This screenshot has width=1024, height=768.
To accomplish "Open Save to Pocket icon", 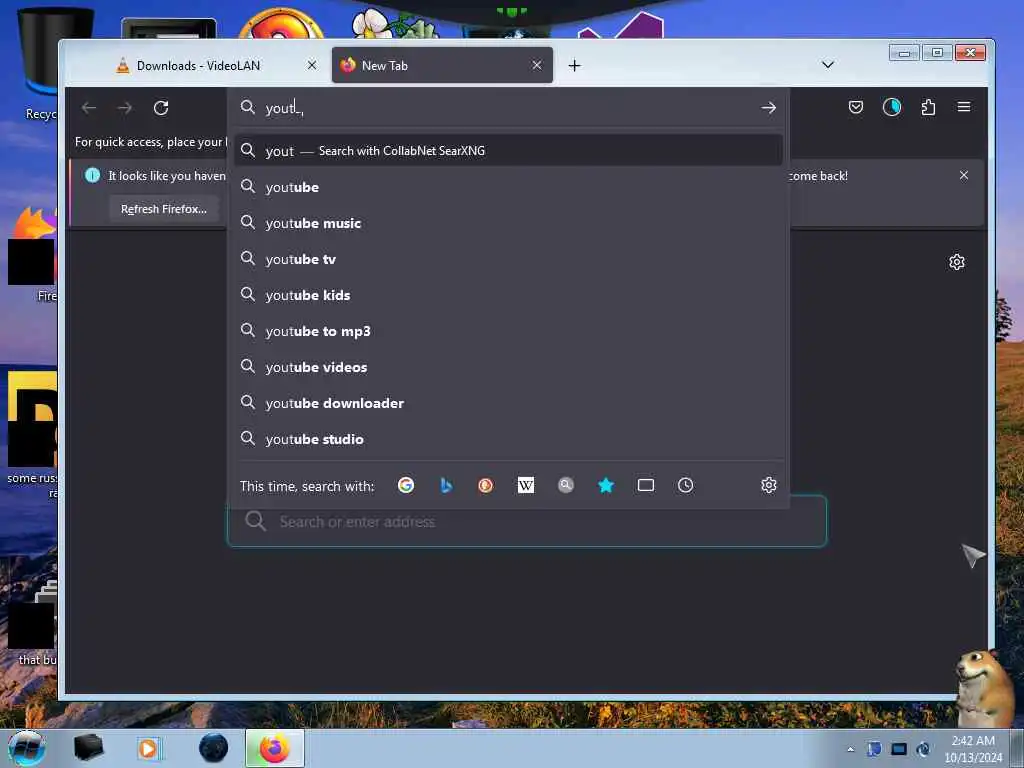I will [856, 107].
